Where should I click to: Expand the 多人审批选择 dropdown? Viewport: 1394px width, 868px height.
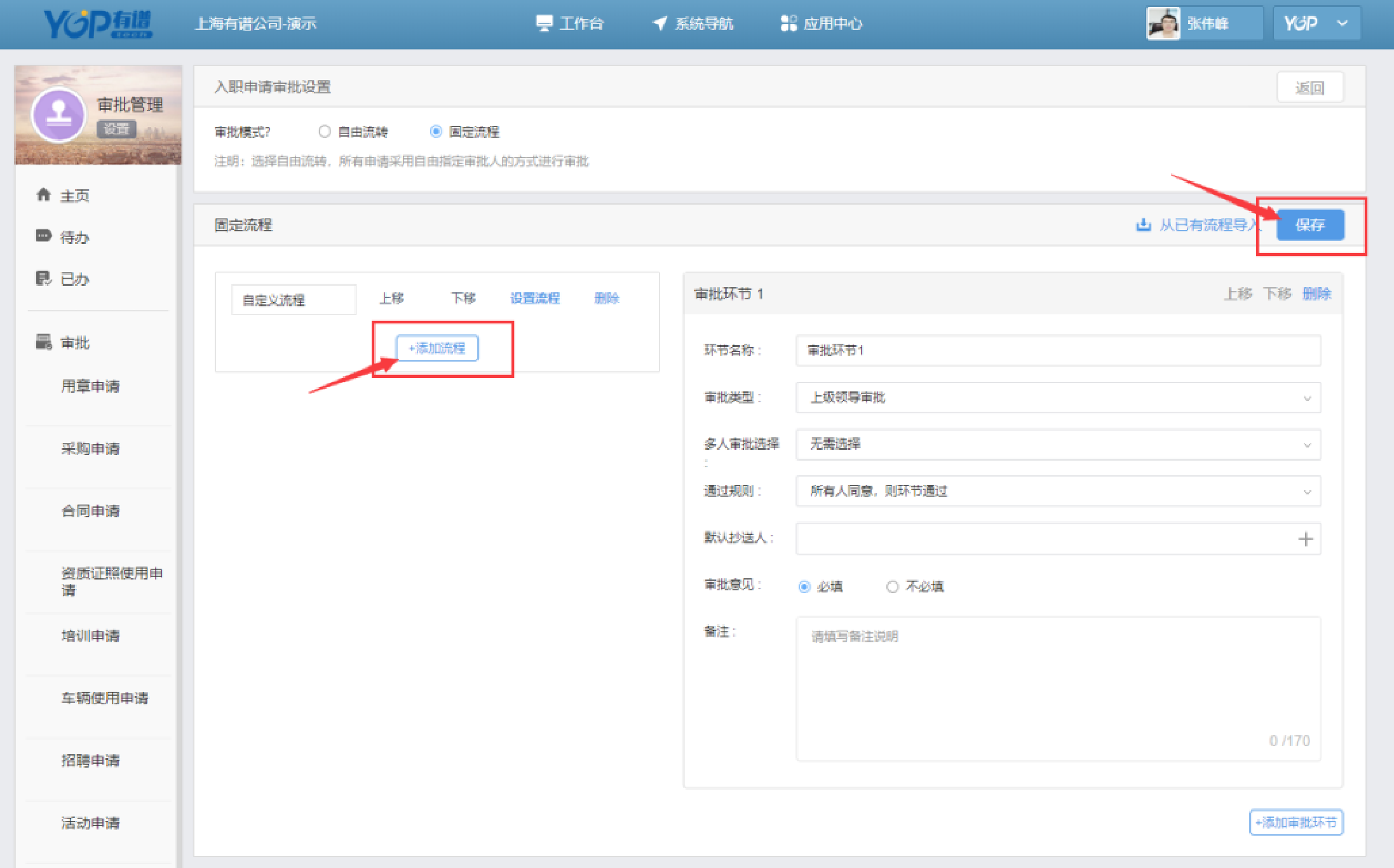1057,444
